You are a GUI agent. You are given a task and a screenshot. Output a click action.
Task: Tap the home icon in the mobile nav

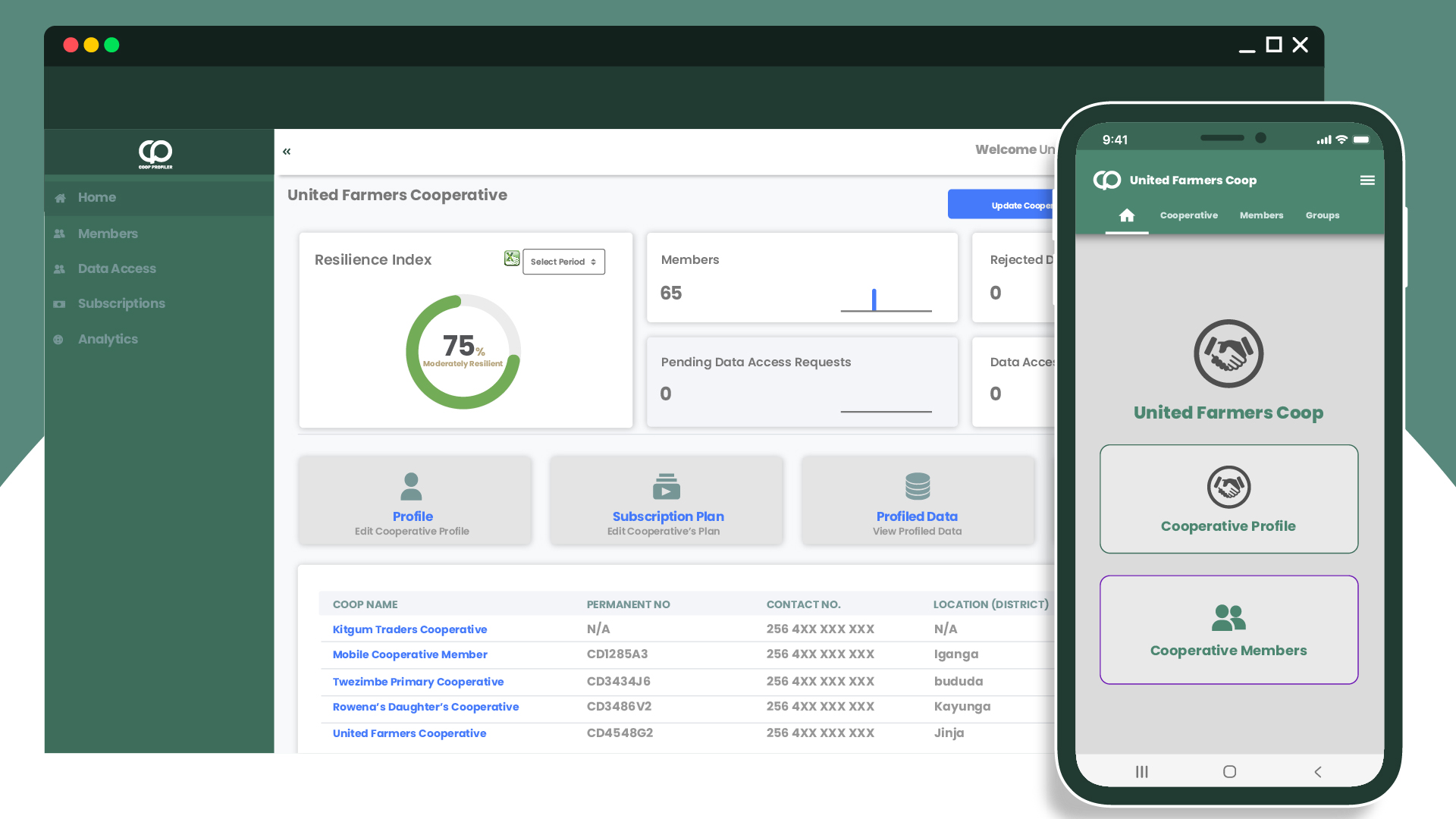pyautogui.click(x=1127, y=215)
